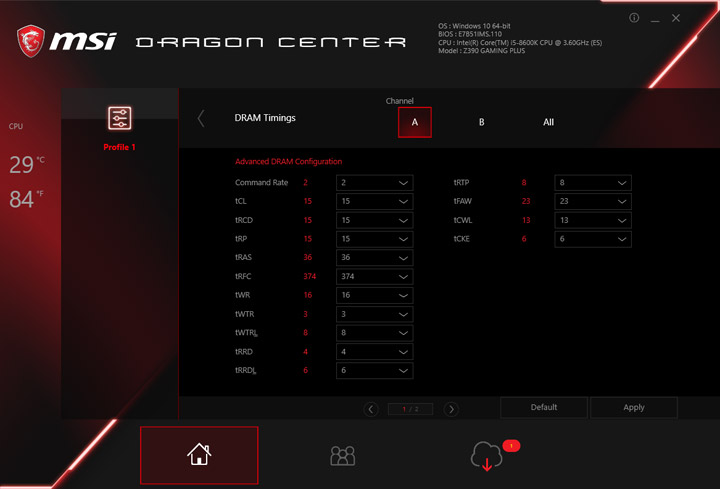Open the tCL dropdown
This screenshot has width=720, height=489.
(x=374, y=201)
